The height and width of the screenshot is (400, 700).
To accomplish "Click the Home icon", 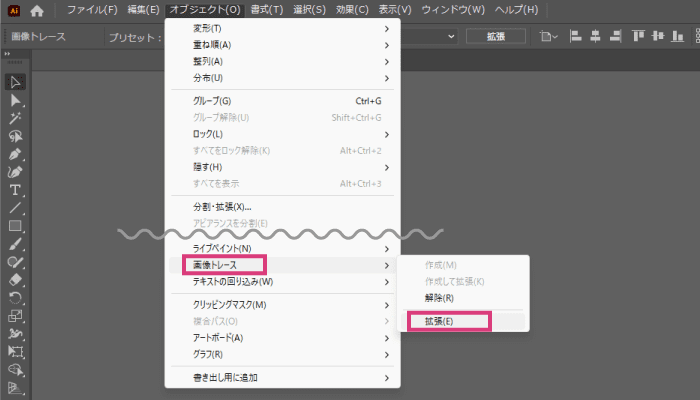I will click(37, 10).
